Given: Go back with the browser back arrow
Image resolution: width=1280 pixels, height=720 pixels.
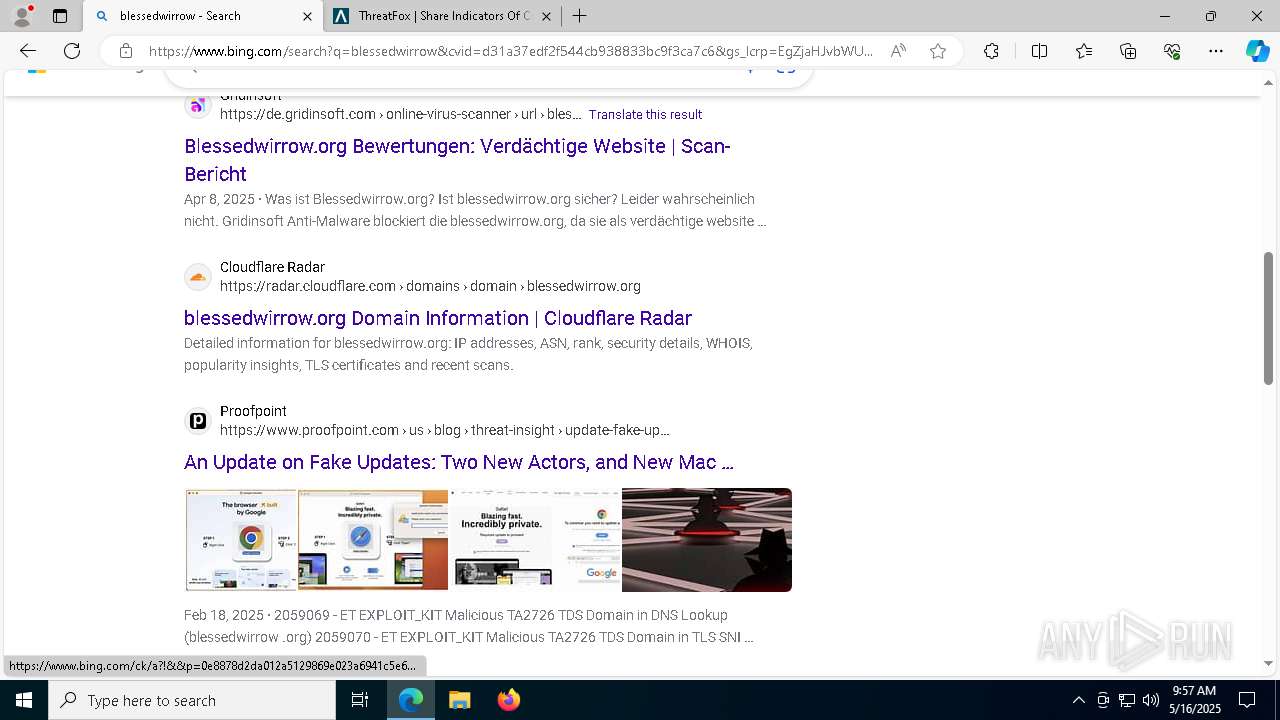Looking at the screenshot, I should coord(28,51).
